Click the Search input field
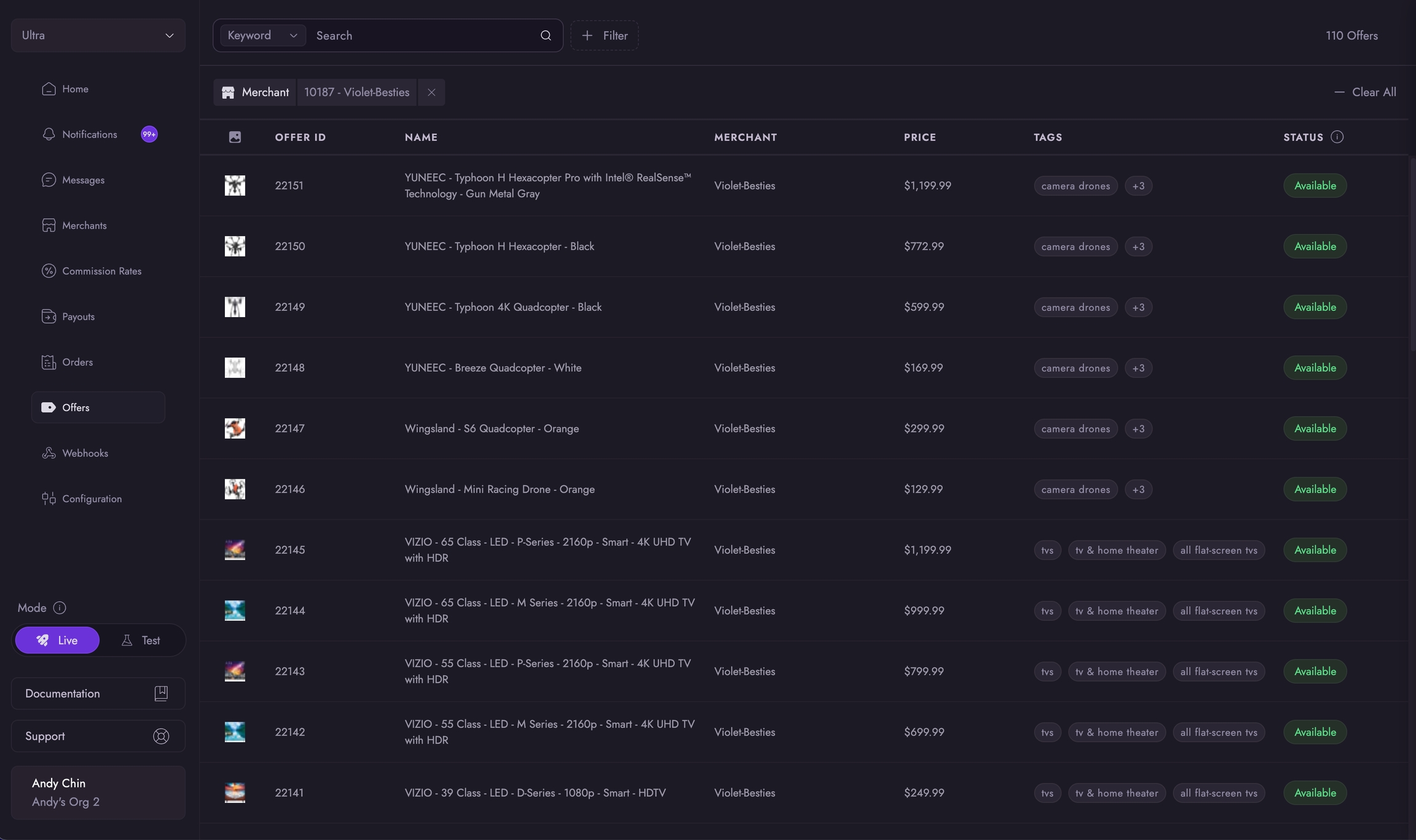Image resolution: width=1416 pixels, height=840 pixels. [424, 36]
